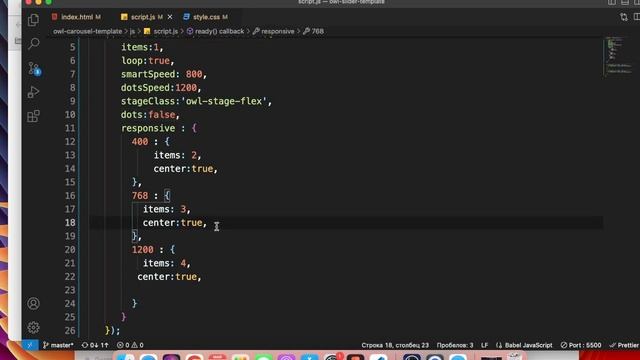Click the js folder breadcrumb
This screenshot has width=640, height=360.
coord(132,31)
